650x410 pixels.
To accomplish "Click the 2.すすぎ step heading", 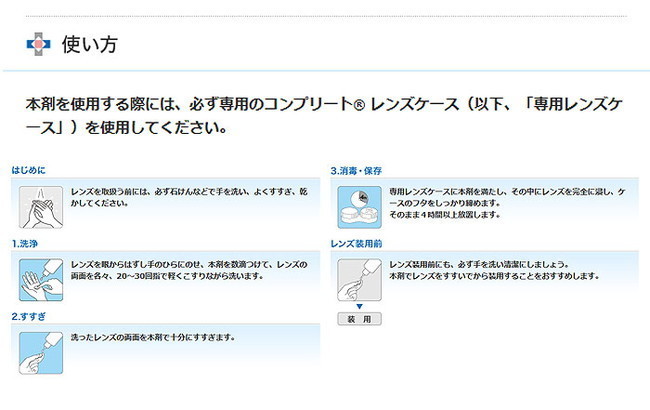I will (31, 316).
